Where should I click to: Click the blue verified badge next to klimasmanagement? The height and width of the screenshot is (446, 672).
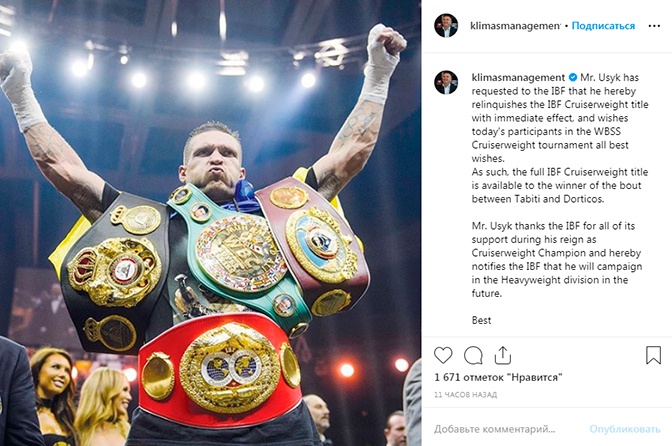[573, 78]
